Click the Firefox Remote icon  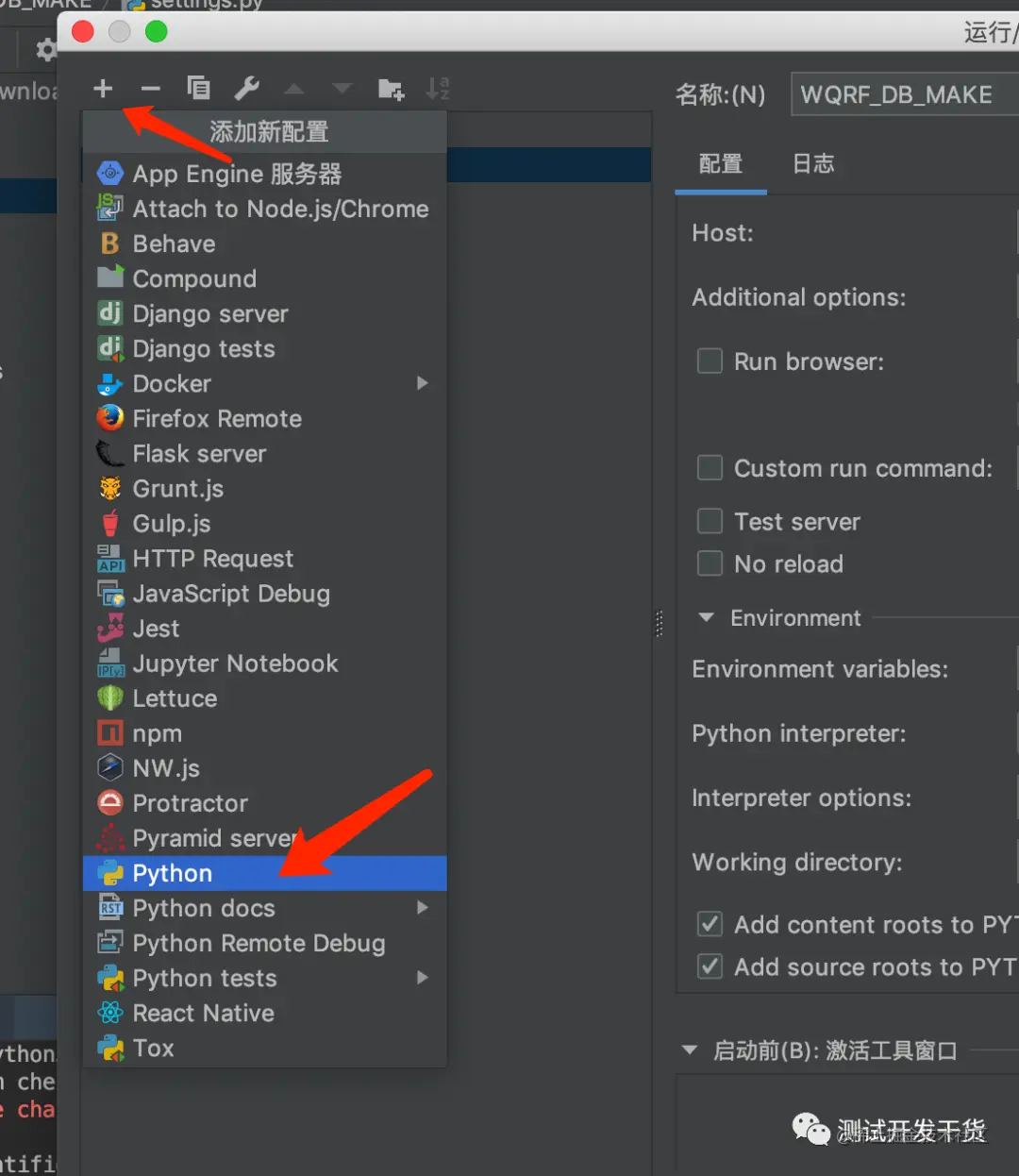(110, 418)
